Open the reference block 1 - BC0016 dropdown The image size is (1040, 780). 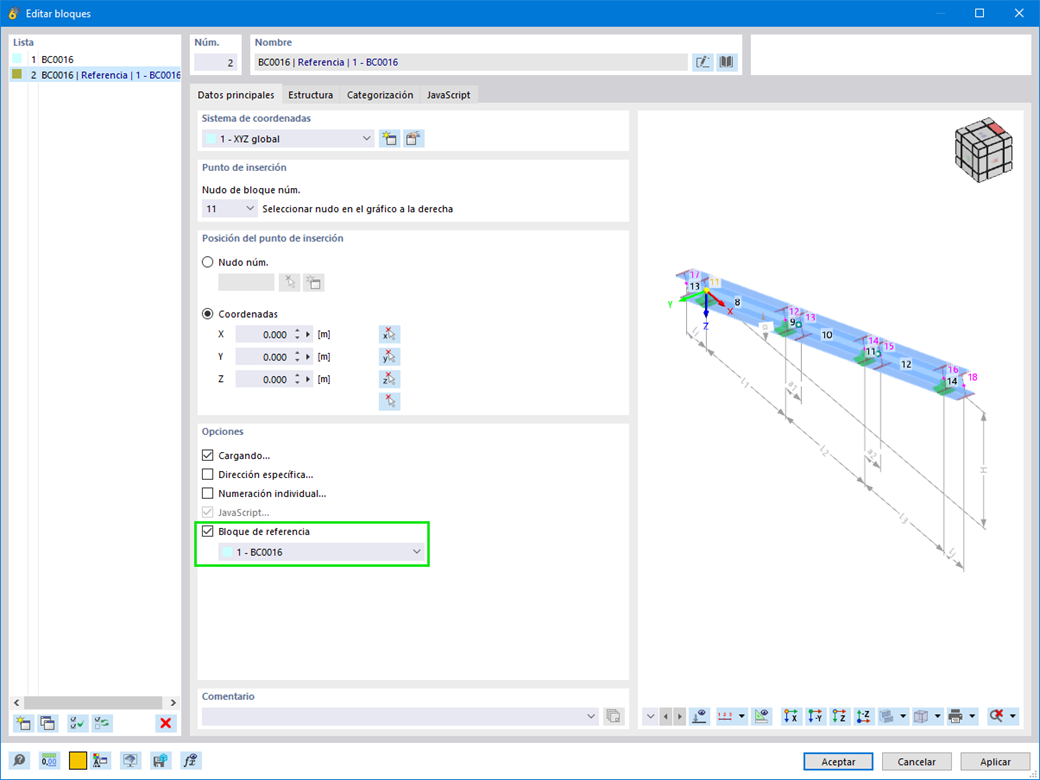322,552
